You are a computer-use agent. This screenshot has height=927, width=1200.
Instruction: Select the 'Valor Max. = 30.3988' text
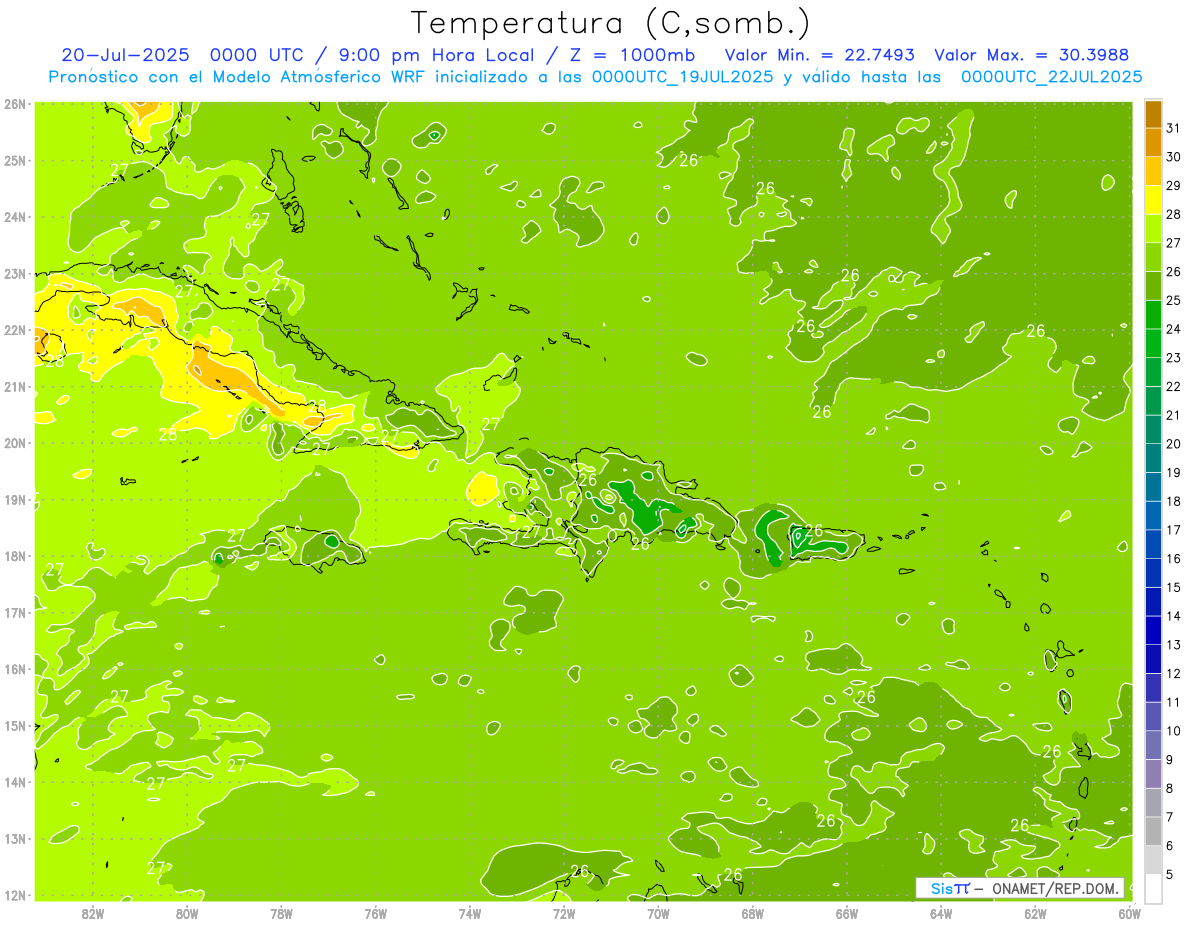pyautogui.click(x=1032, y=55)
